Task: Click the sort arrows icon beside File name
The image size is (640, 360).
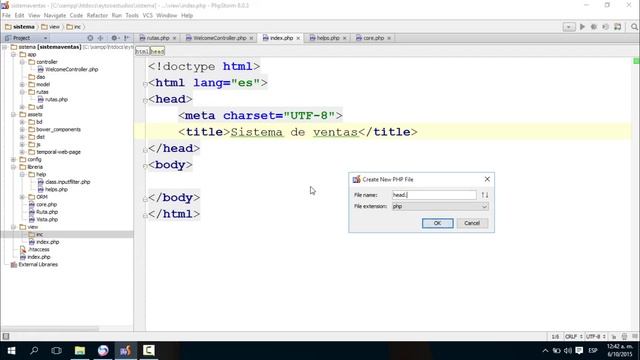Action: [484, 195]
